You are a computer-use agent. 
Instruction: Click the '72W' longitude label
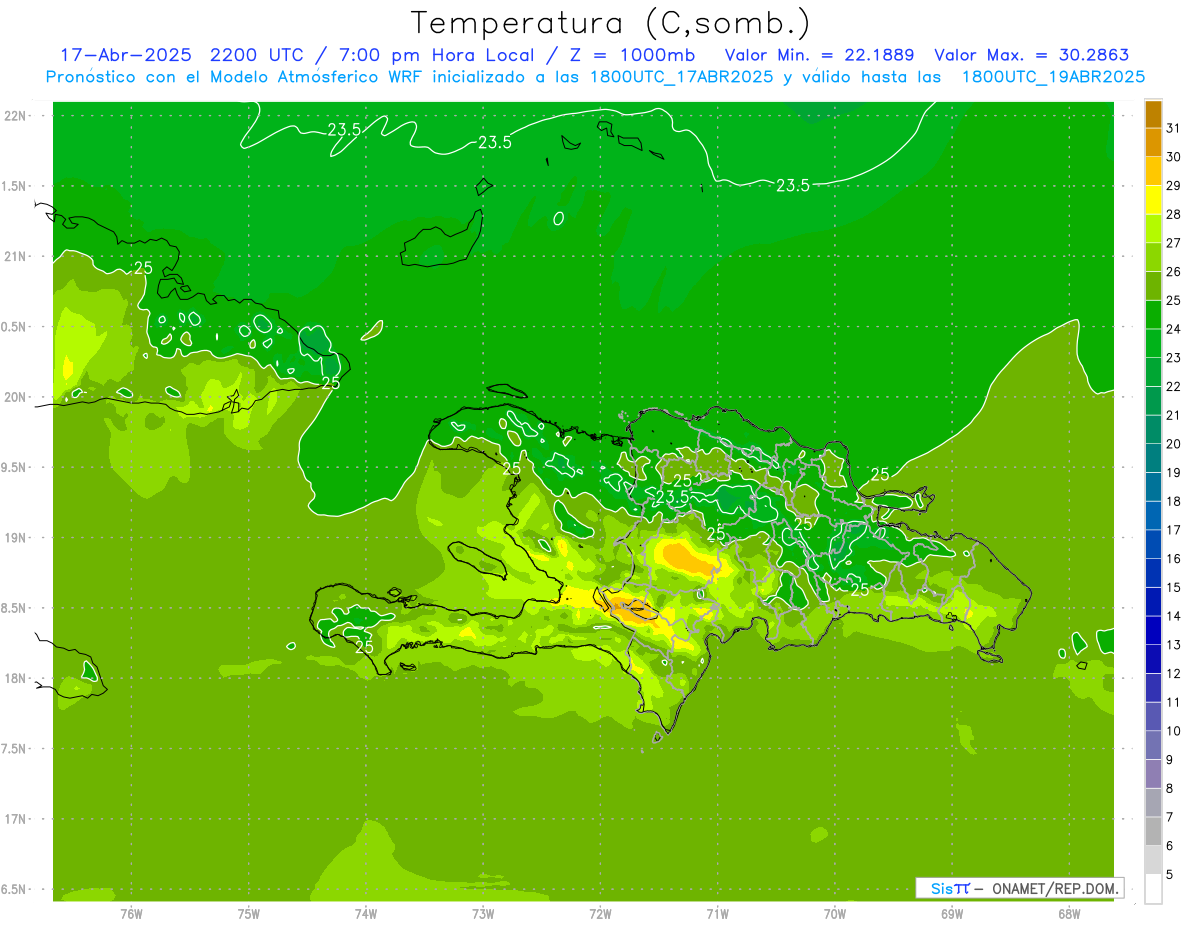(x=601, y=914)
